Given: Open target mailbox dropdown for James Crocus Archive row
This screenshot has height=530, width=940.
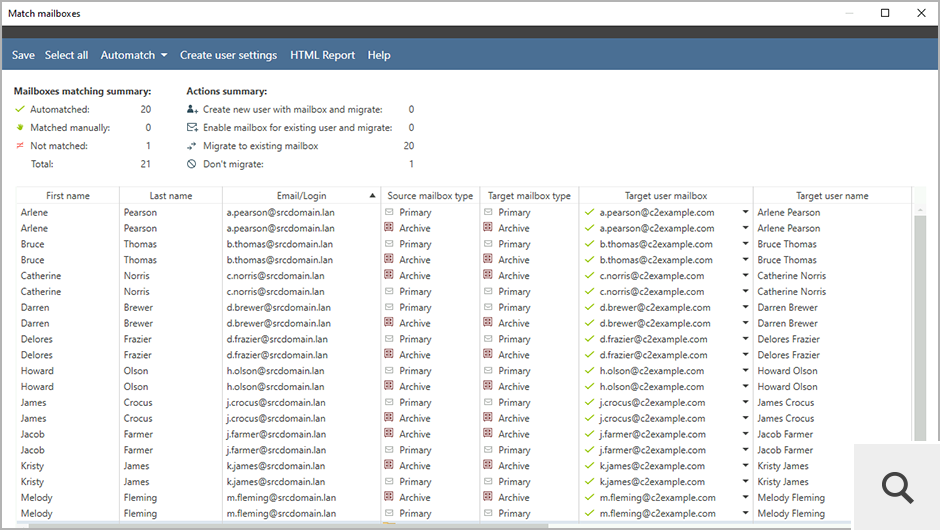Looking at the screenshot, I should pos(745,418).
